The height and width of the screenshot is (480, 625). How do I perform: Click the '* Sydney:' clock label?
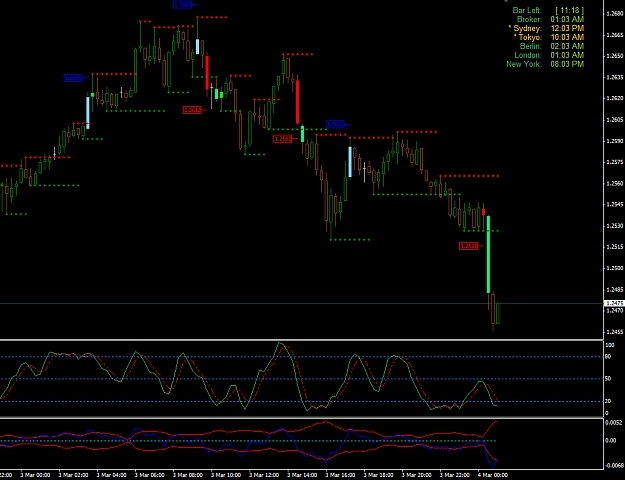coord(525,28)
